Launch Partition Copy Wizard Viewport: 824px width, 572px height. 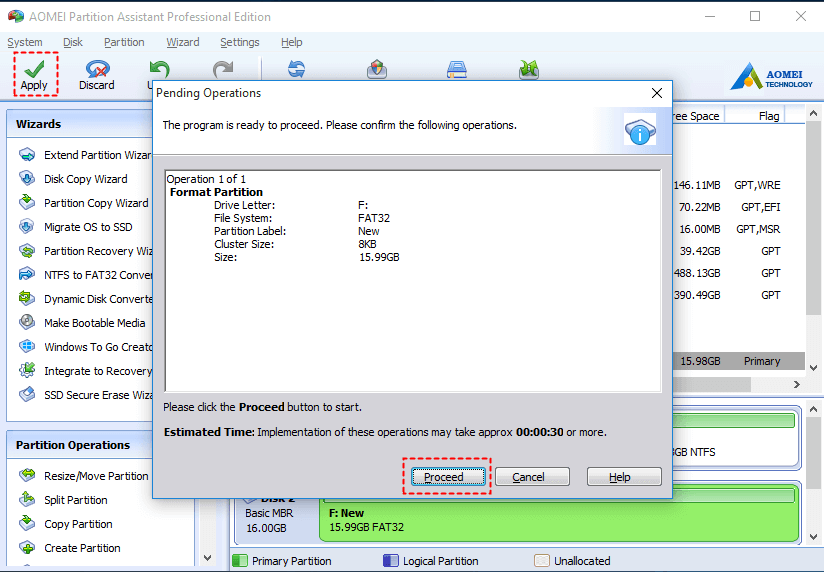(84, 203)
